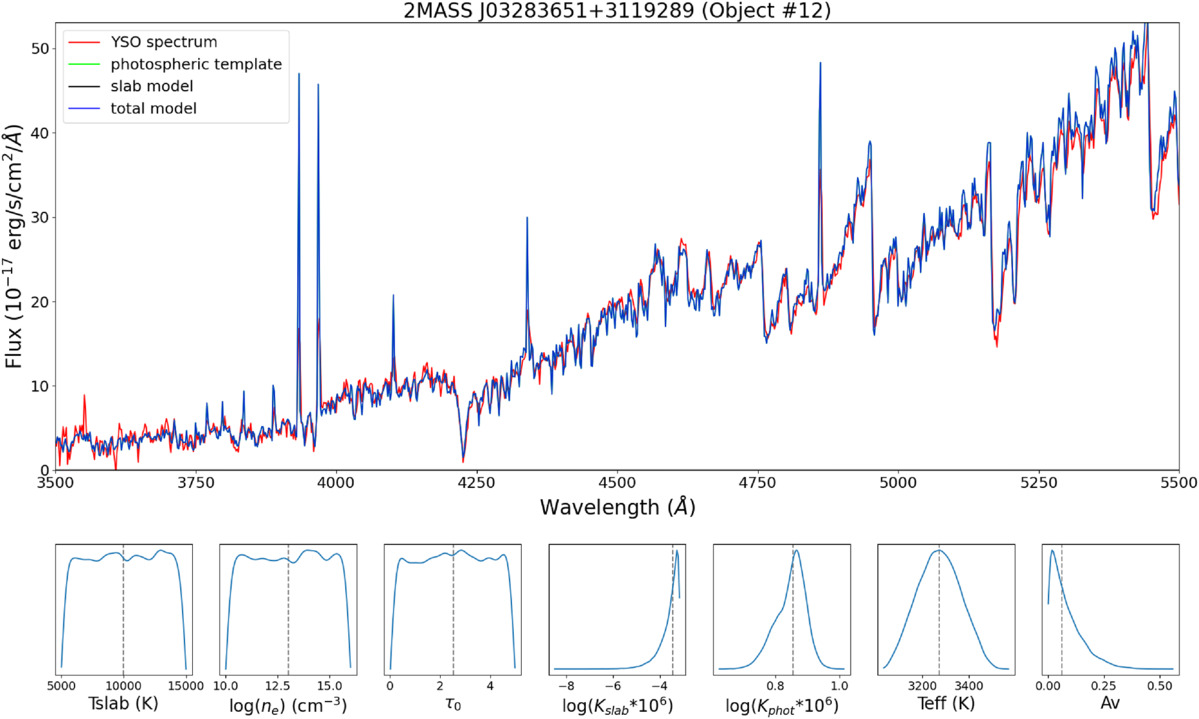The height and width of the screenshot is (719, 1199).
Task: Click the 50 flux tick label
Action: pos(40,49)
